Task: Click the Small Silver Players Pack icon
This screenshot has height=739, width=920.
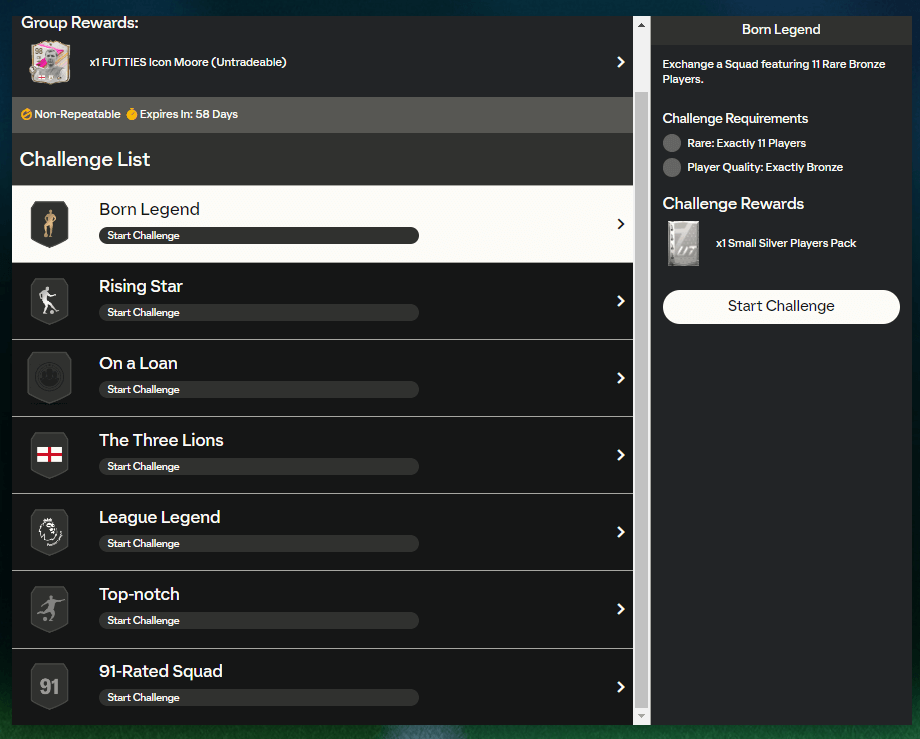Action: click(684, 243)
